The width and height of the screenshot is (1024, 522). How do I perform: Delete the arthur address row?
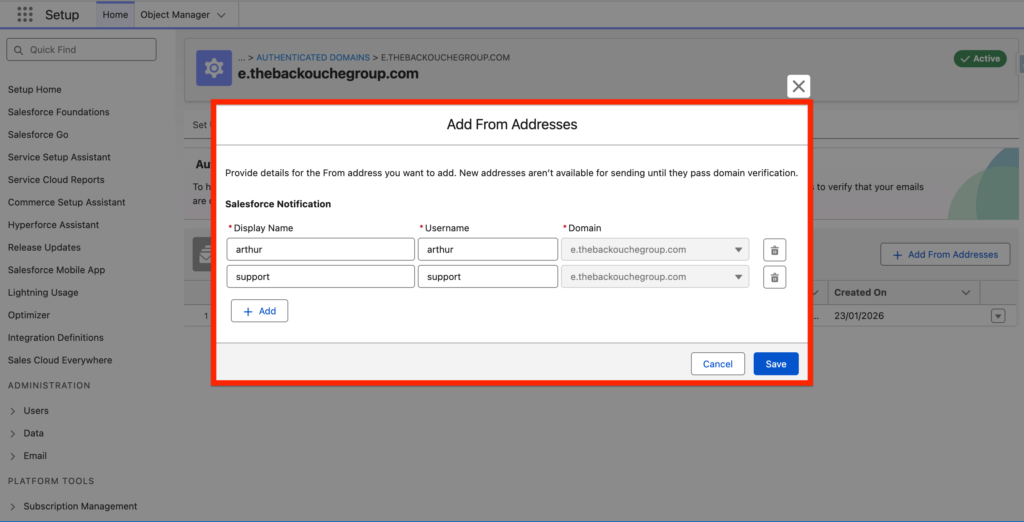coord(774,250)
